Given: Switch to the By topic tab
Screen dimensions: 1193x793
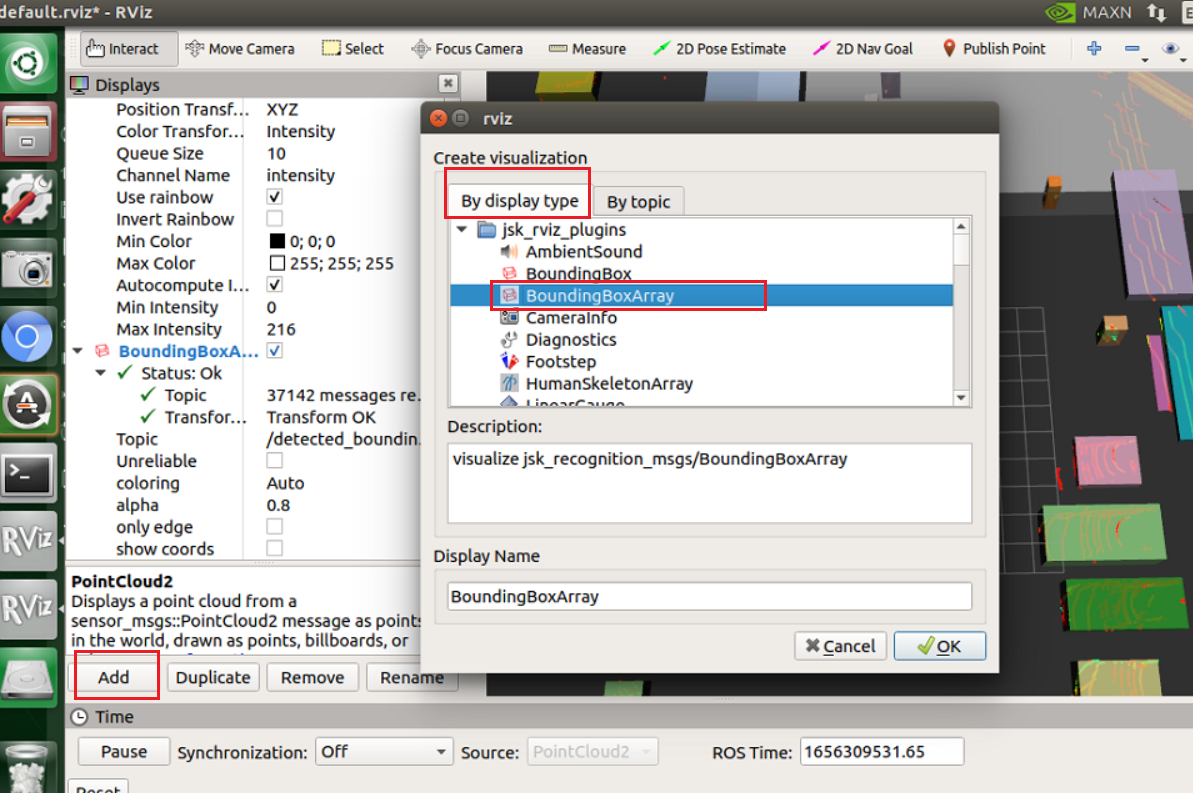Looking at the screenshot, I should [638, 200].
